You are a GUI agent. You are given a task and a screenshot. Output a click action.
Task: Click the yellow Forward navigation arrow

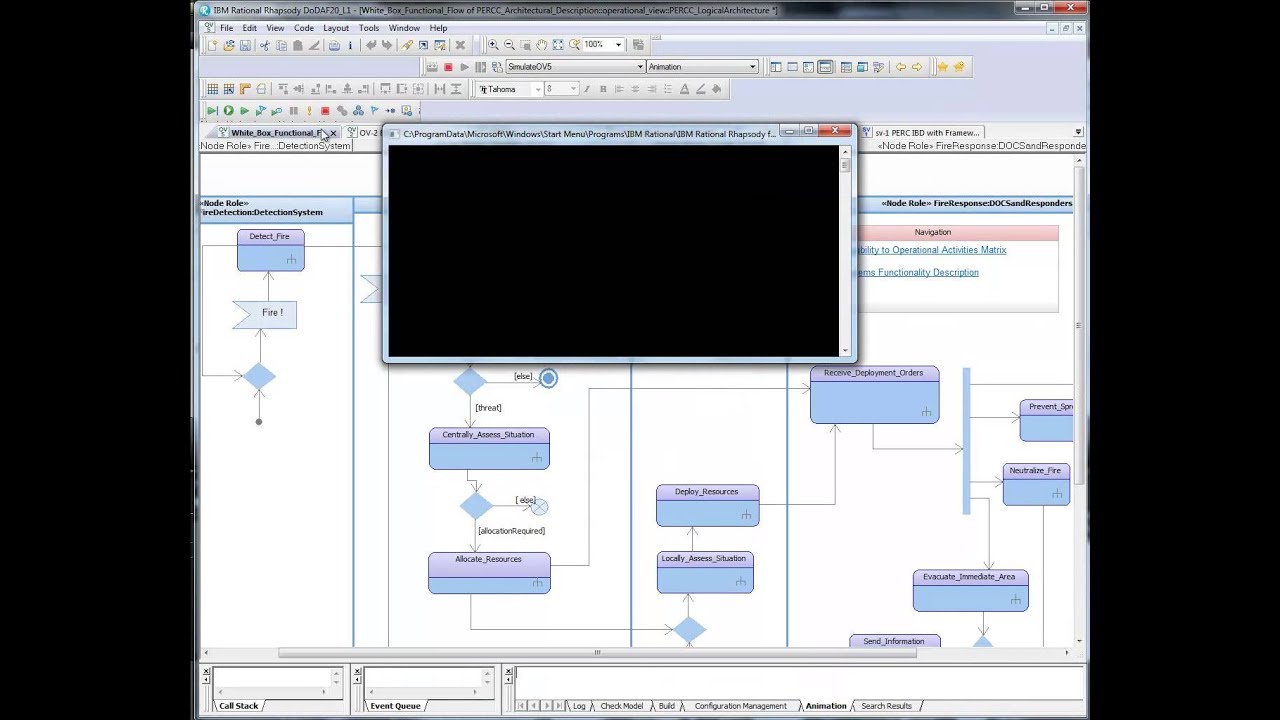[916, 67]
